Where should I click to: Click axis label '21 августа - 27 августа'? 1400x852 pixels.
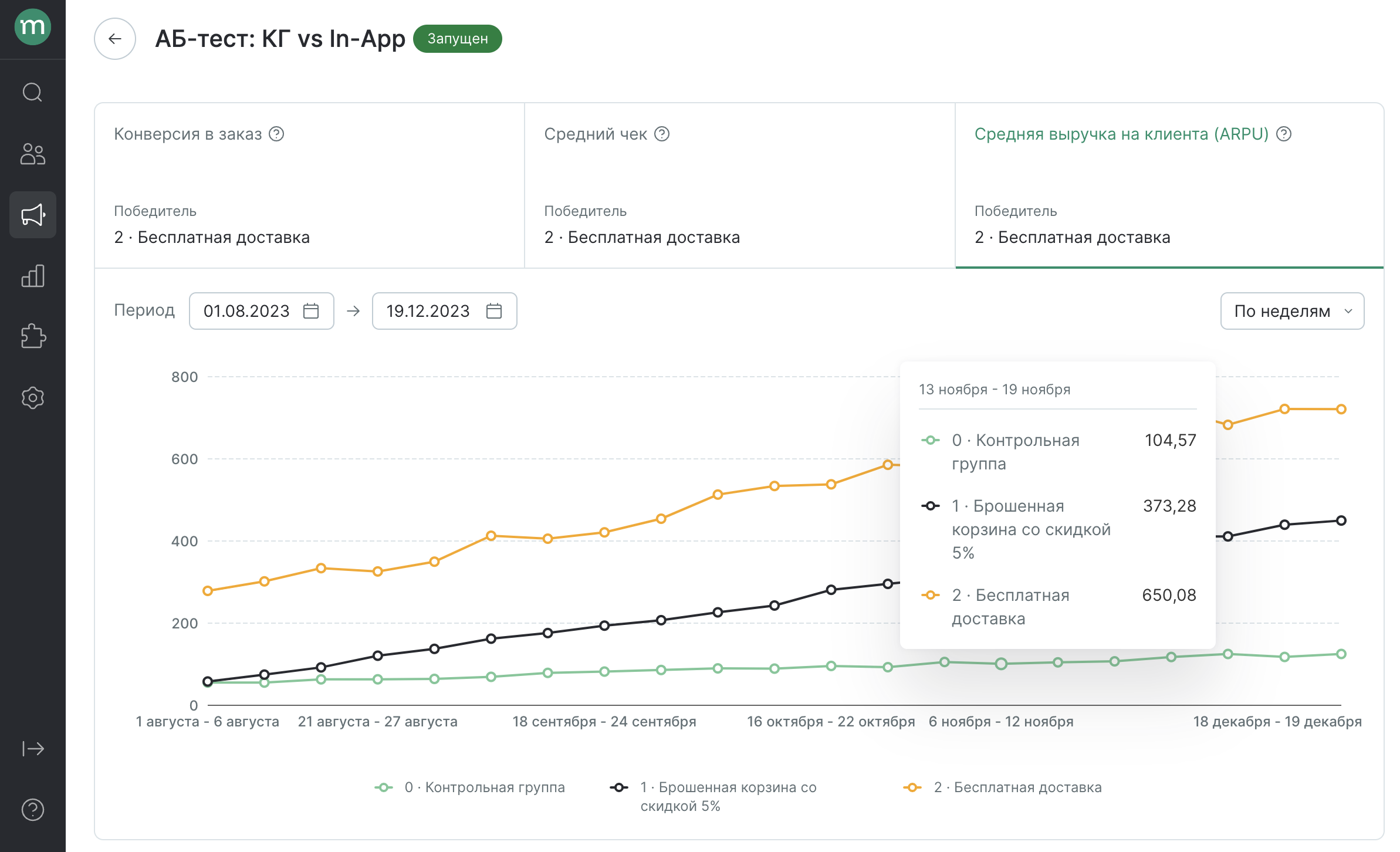coord(378,722)
